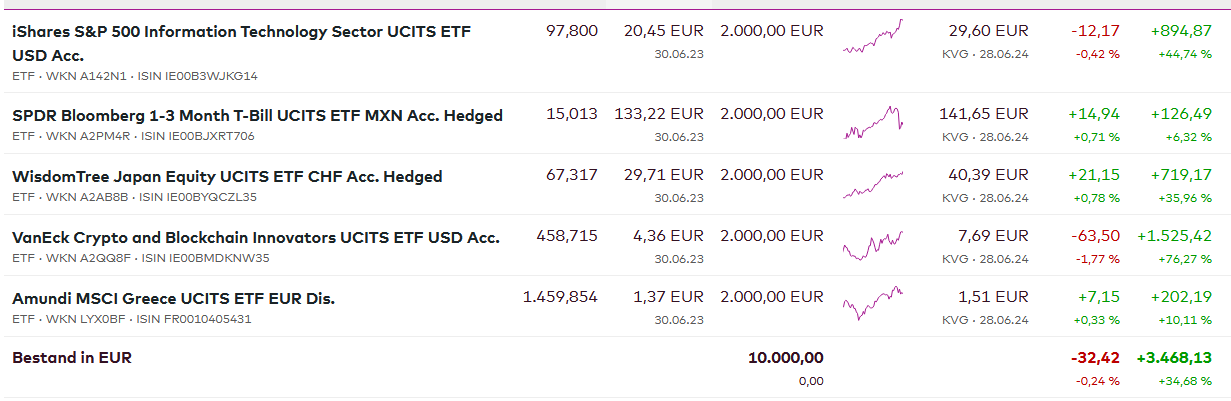Click VanEck total gain +1.525,42
This screenshot has height=401, width=1231.
click(x=1174, y=237)
